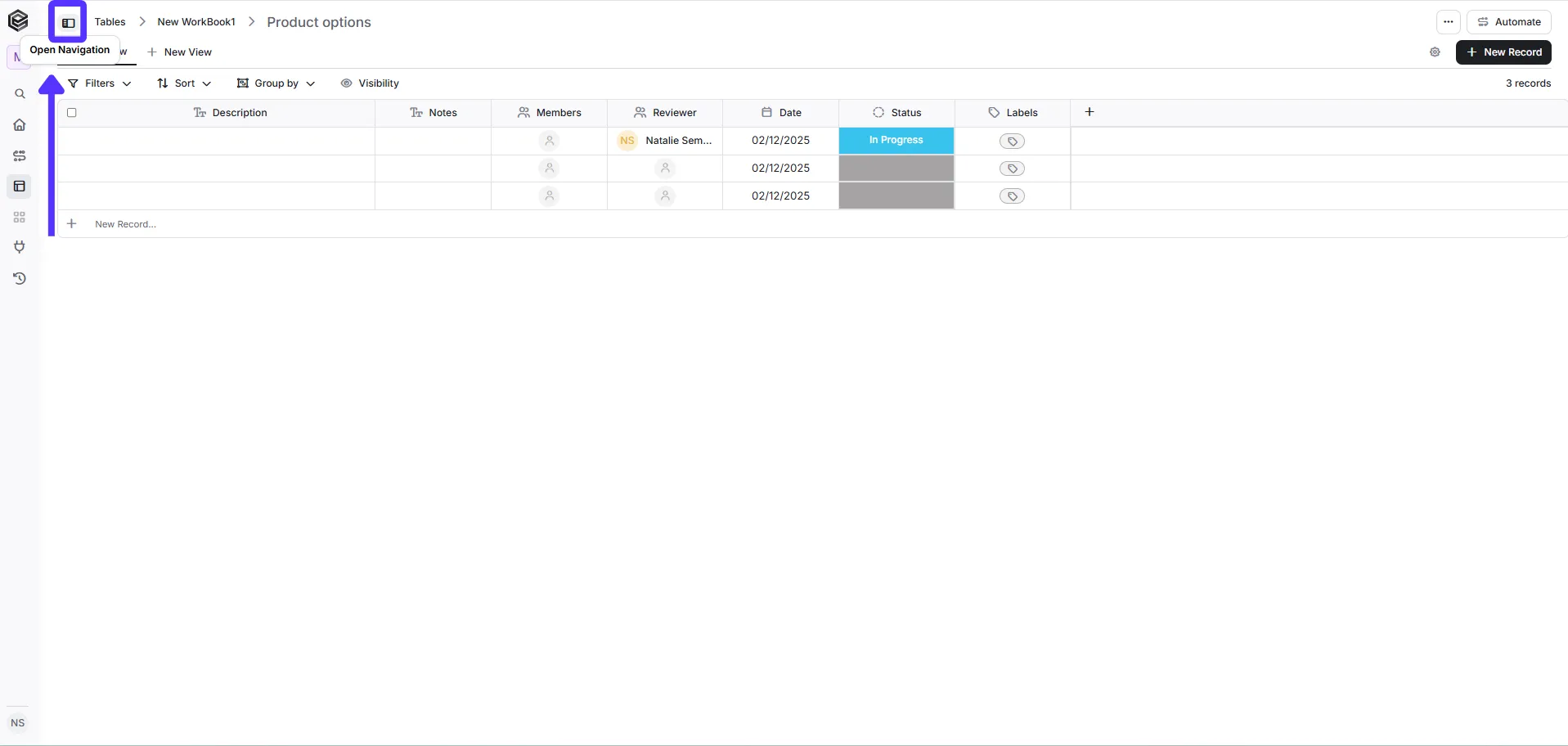Screen dimensions: 1568x746
Task: Click the labels tag in second row
Action: [x=1013, y=169]
